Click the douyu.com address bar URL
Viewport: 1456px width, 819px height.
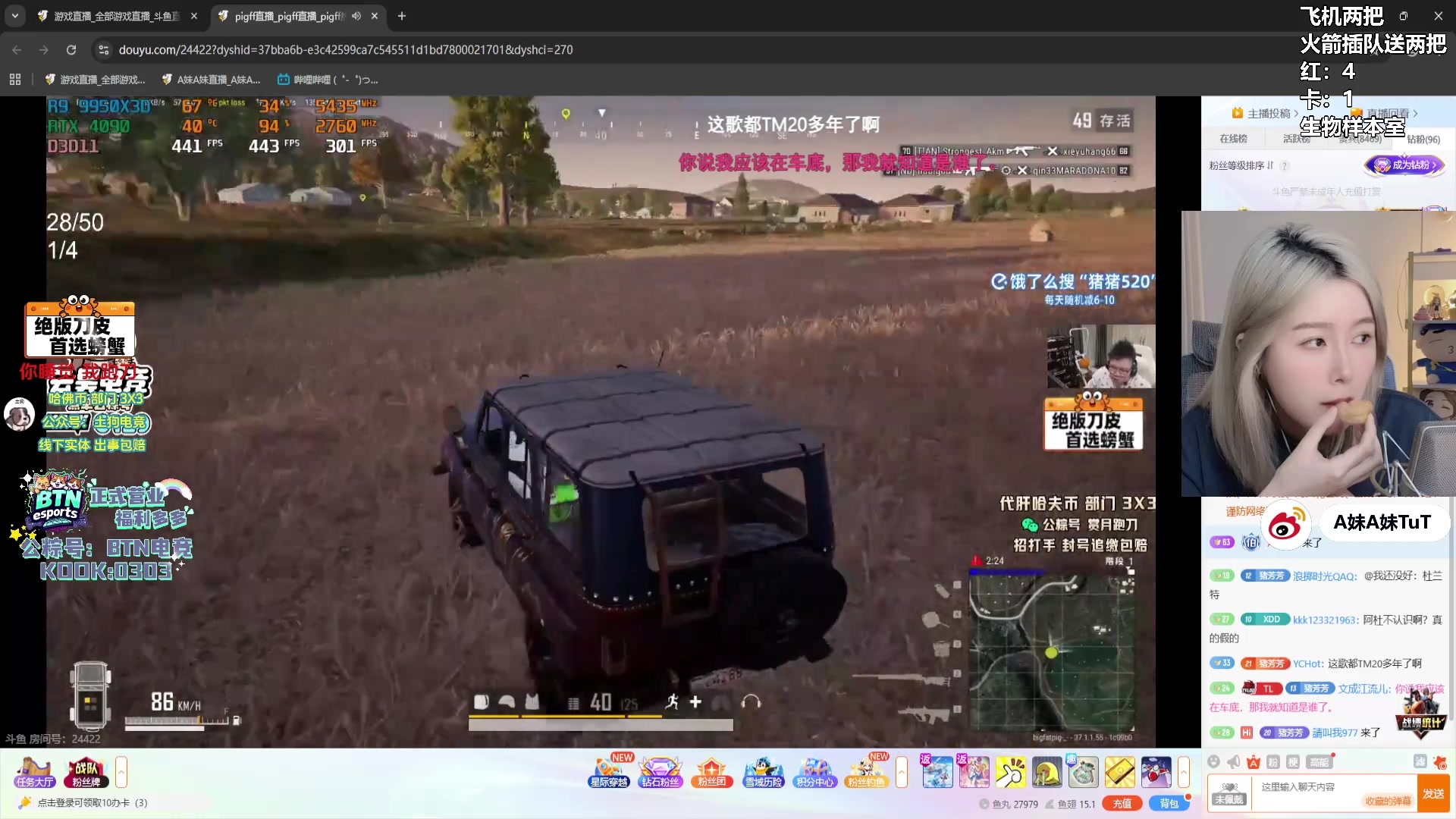pos(346,50)
